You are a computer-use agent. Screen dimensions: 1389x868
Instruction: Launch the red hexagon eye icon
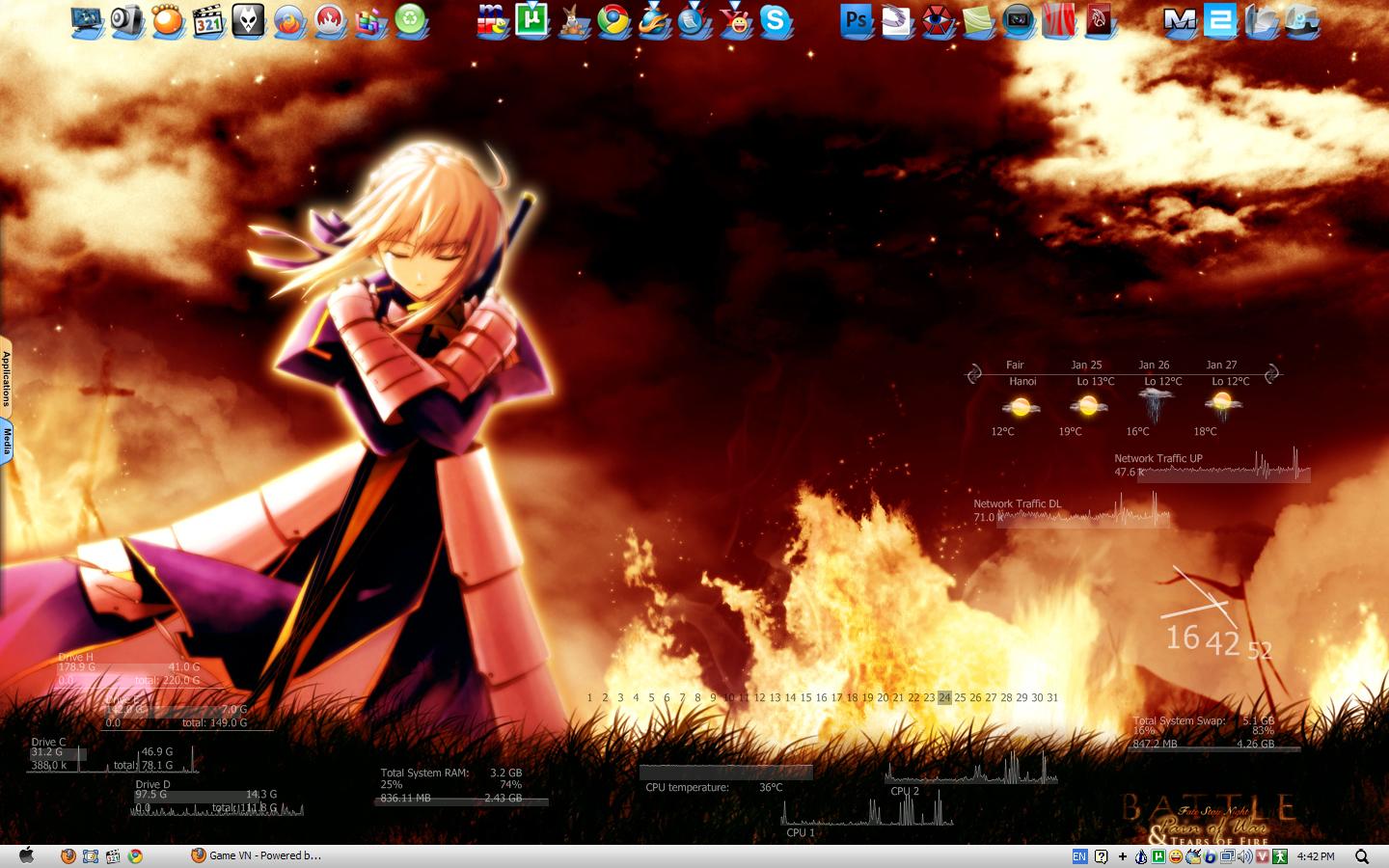point(938,20)
